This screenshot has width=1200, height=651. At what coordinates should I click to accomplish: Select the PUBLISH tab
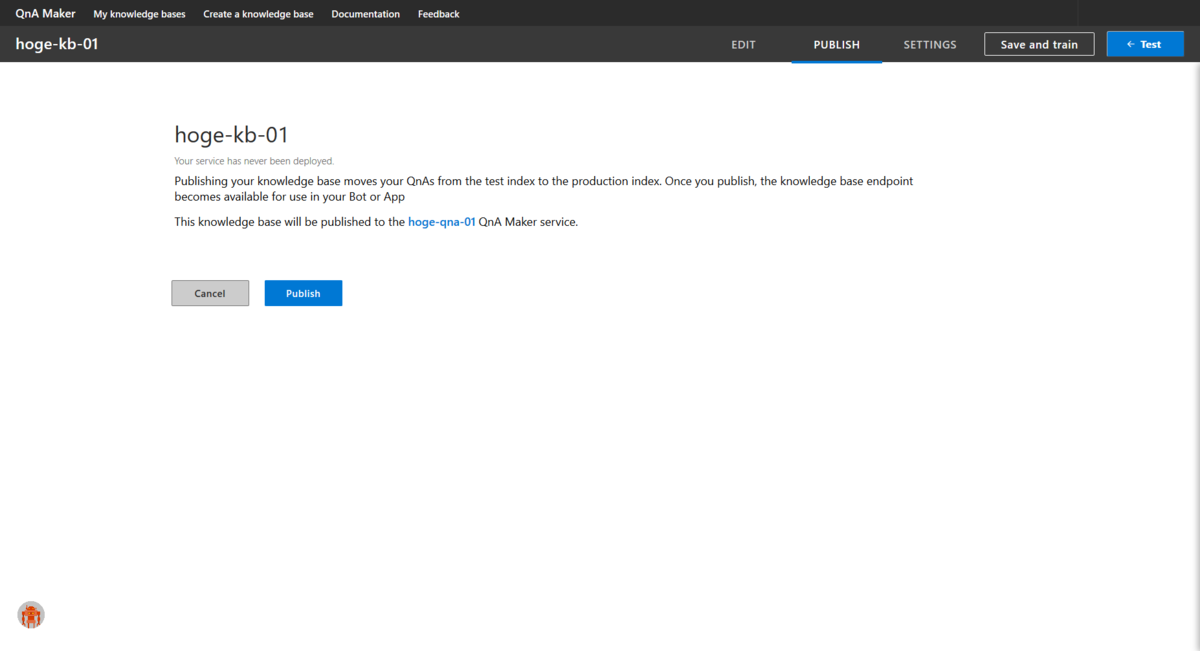[x=837, y=45]
